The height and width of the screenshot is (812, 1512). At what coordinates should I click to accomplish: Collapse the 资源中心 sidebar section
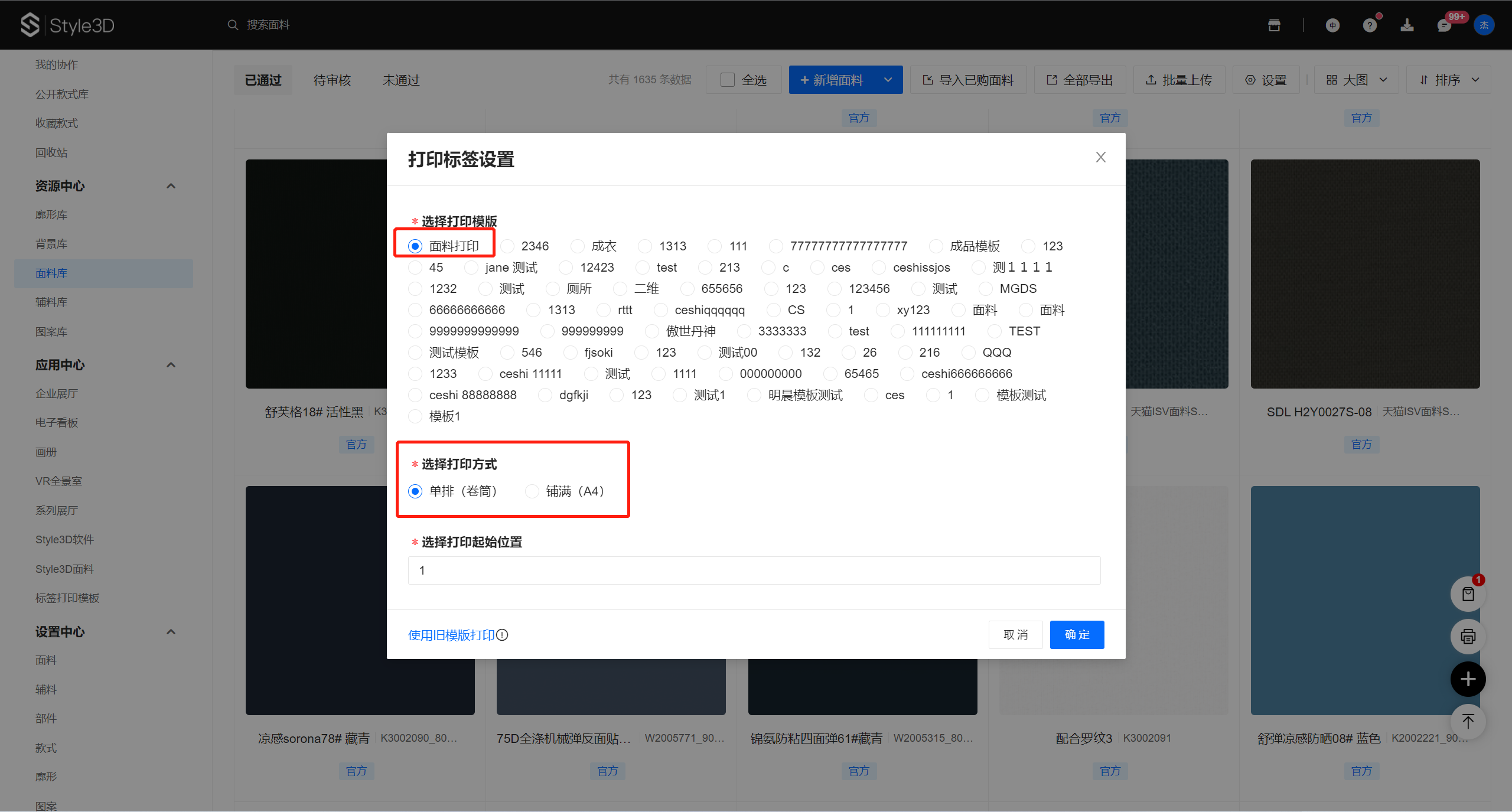coord(171,186)
